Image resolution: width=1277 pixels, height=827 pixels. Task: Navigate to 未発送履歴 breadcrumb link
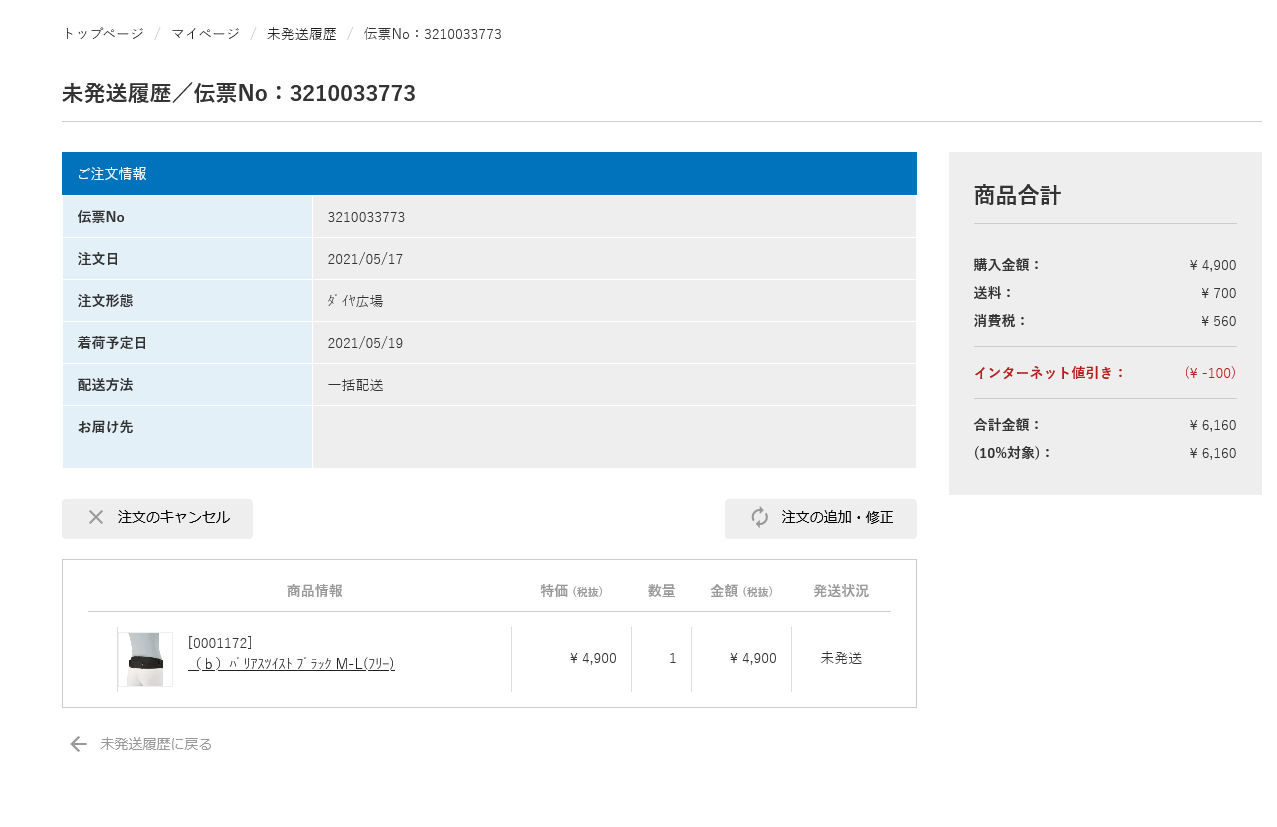click(302, 34)
